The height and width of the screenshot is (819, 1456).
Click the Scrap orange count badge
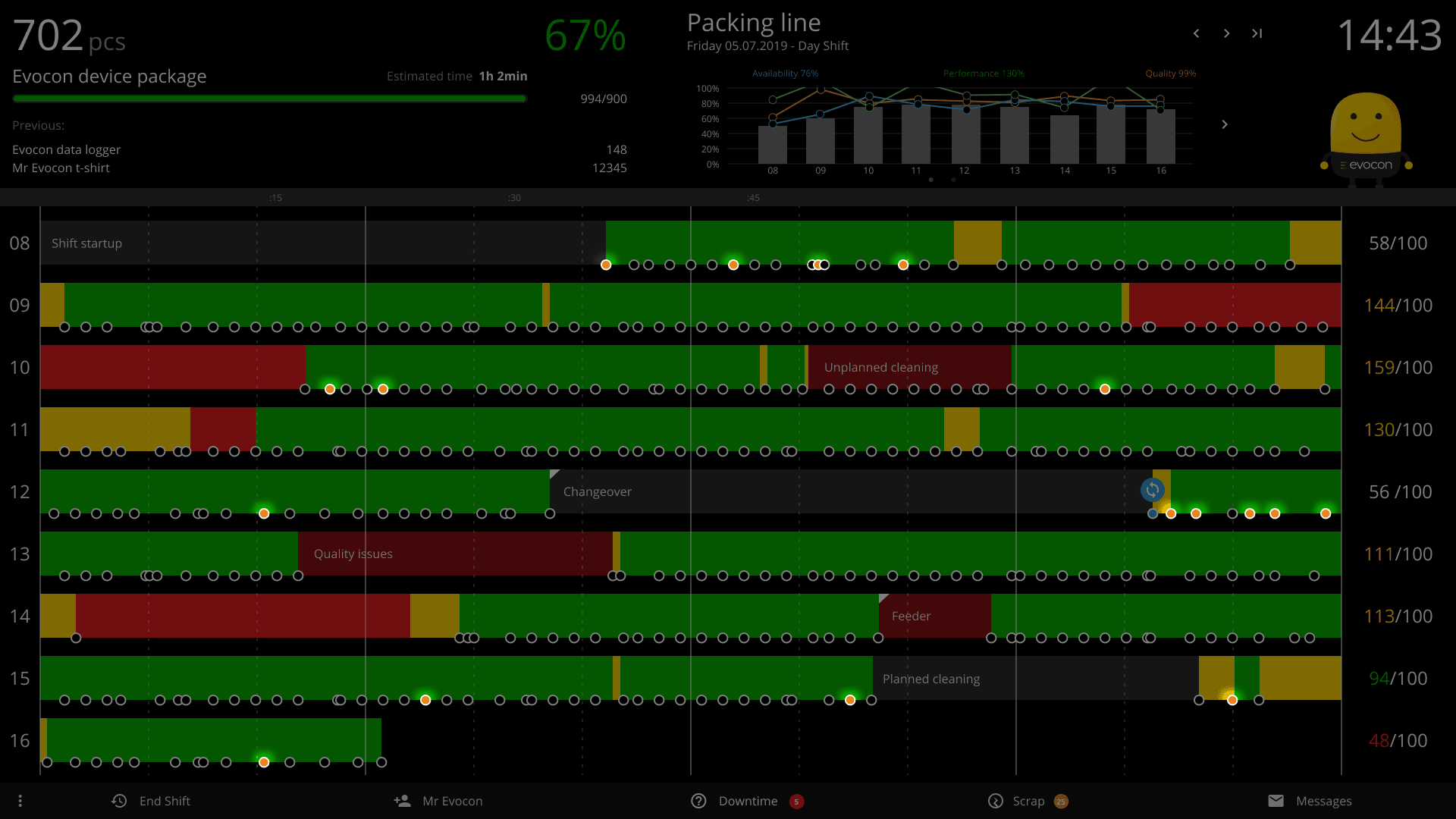coord(1061,802)
